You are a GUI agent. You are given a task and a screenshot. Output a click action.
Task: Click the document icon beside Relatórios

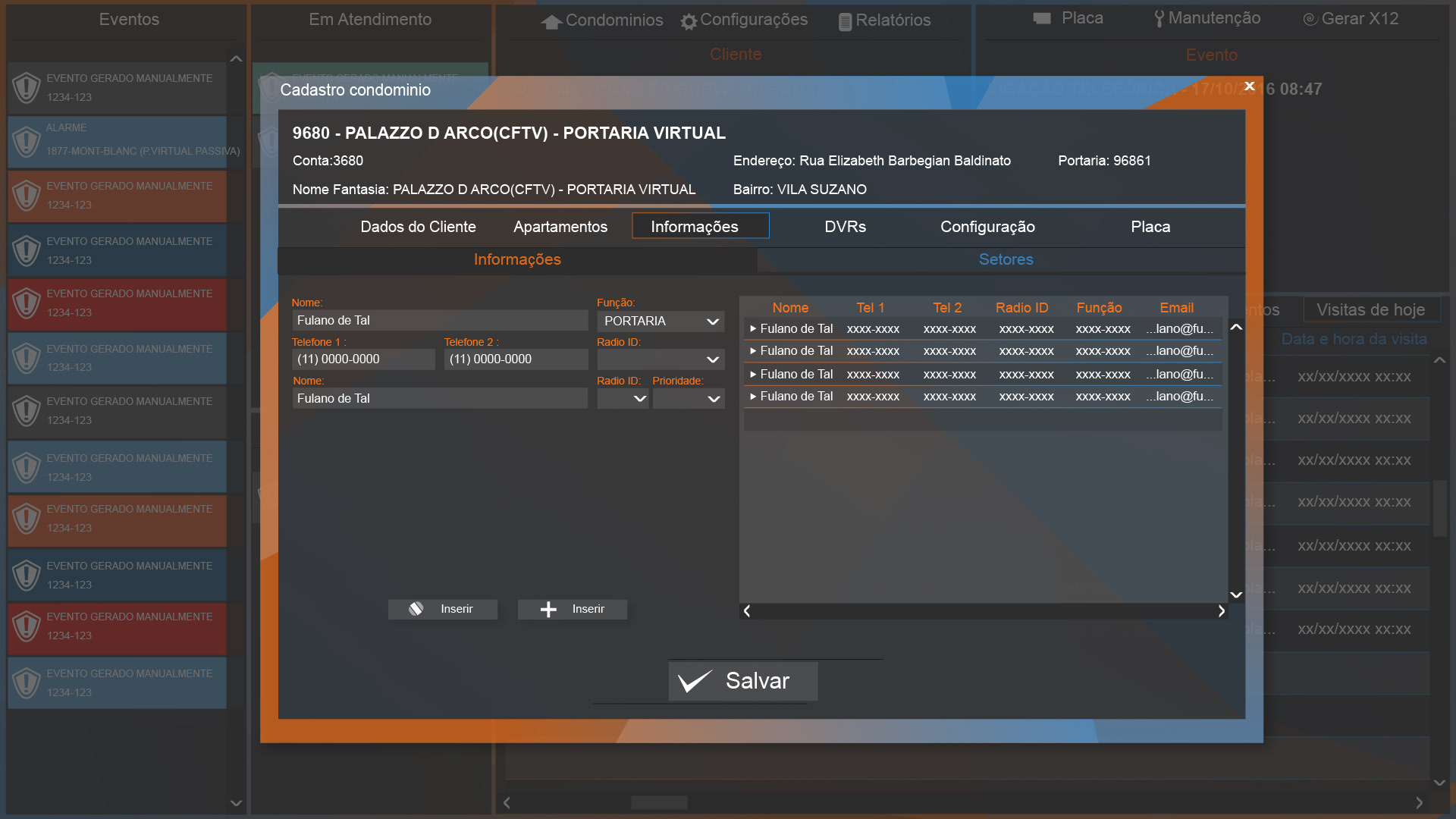[x=845, y=22]
